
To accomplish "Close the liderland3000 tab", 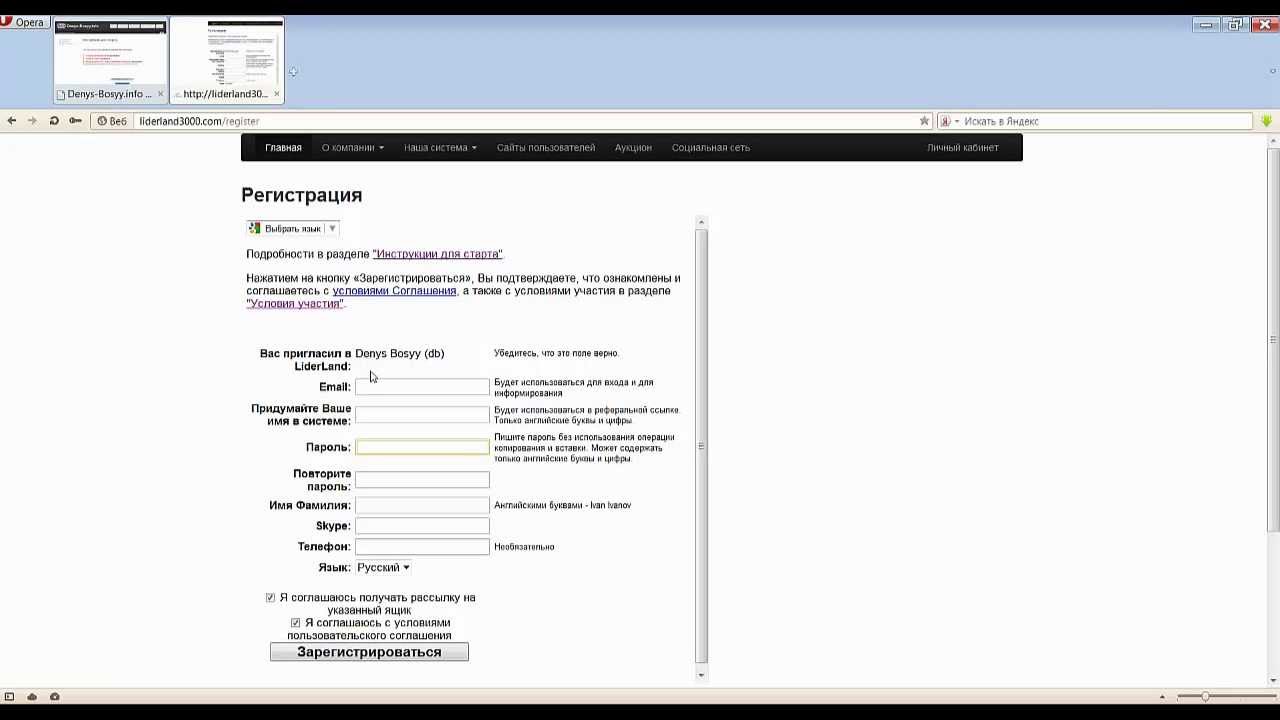I will [x=277, y=94].
